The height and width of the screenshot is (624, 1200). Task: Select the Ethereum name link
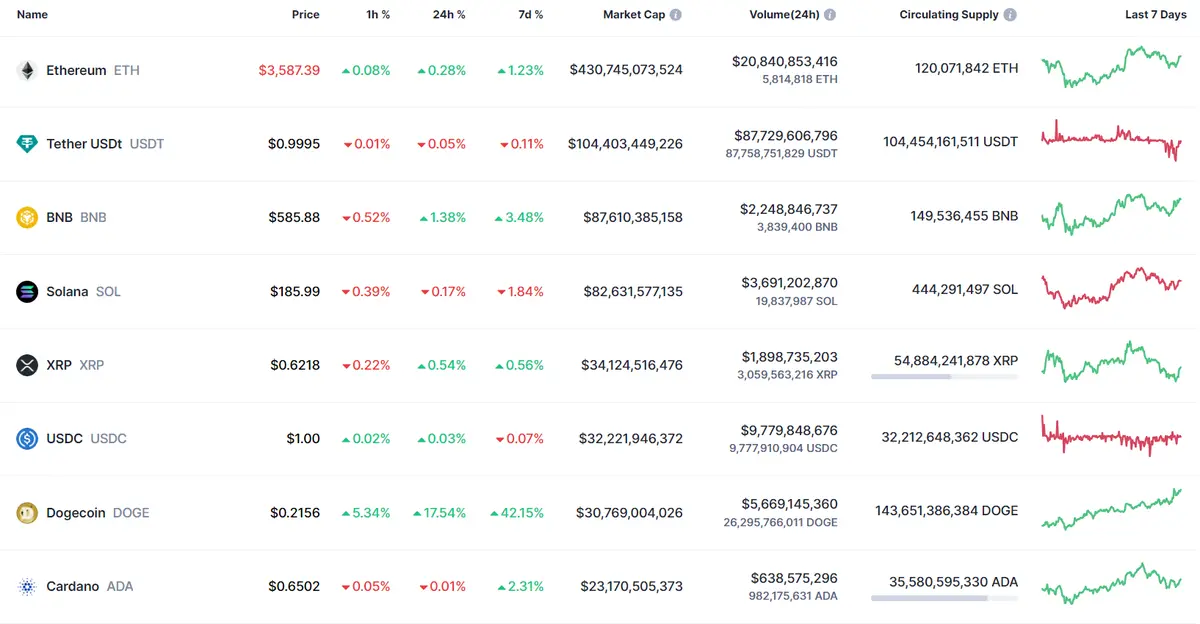[76, 70]
